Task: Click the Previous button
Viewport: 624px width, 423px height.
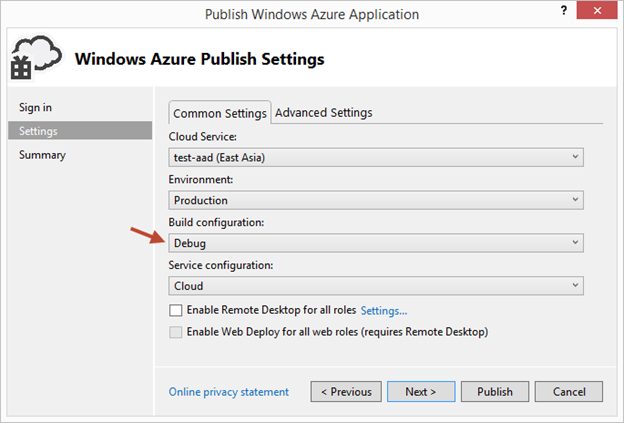Action: point(346,392)
